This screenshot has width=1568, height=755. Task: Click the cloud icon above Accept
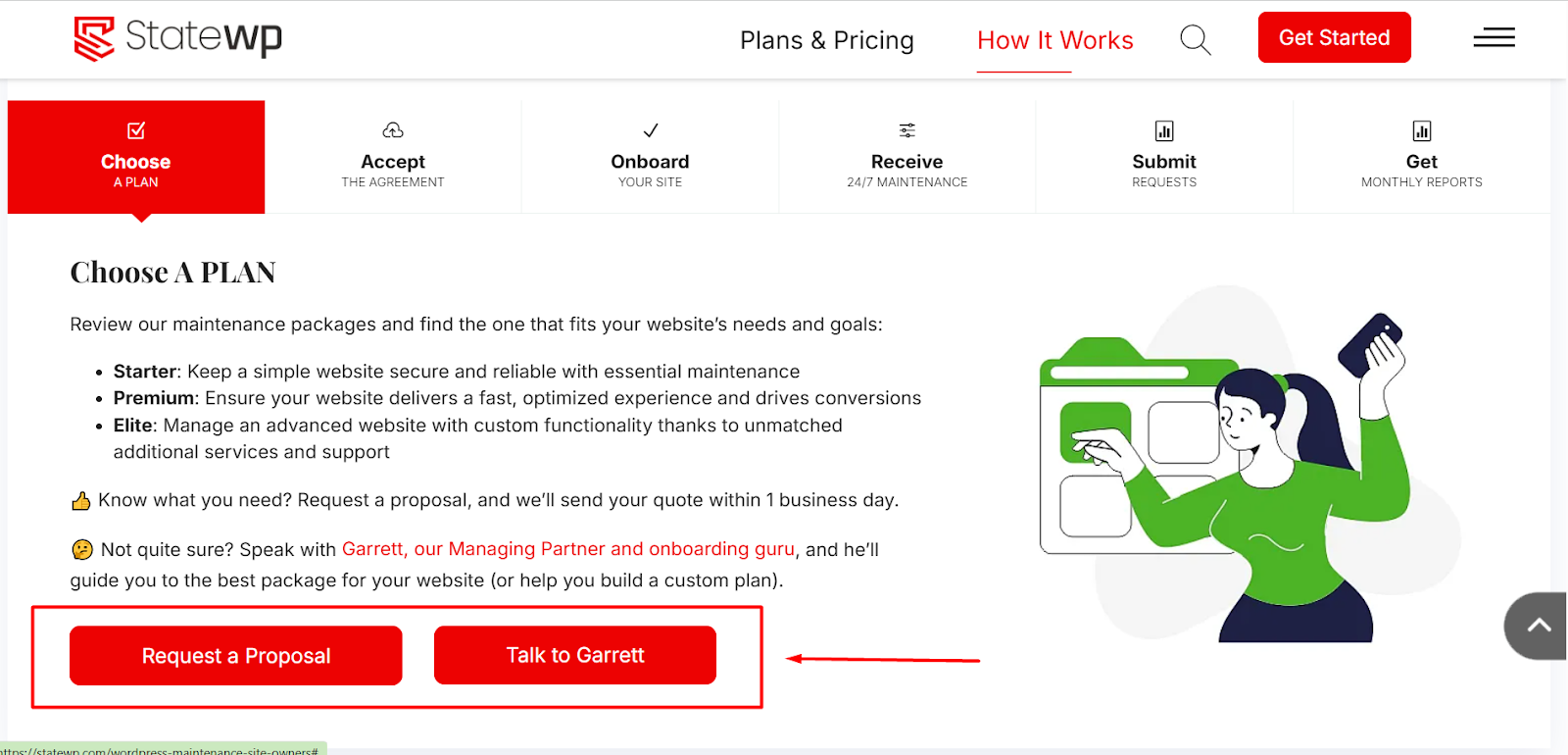[x=393, y=130]
